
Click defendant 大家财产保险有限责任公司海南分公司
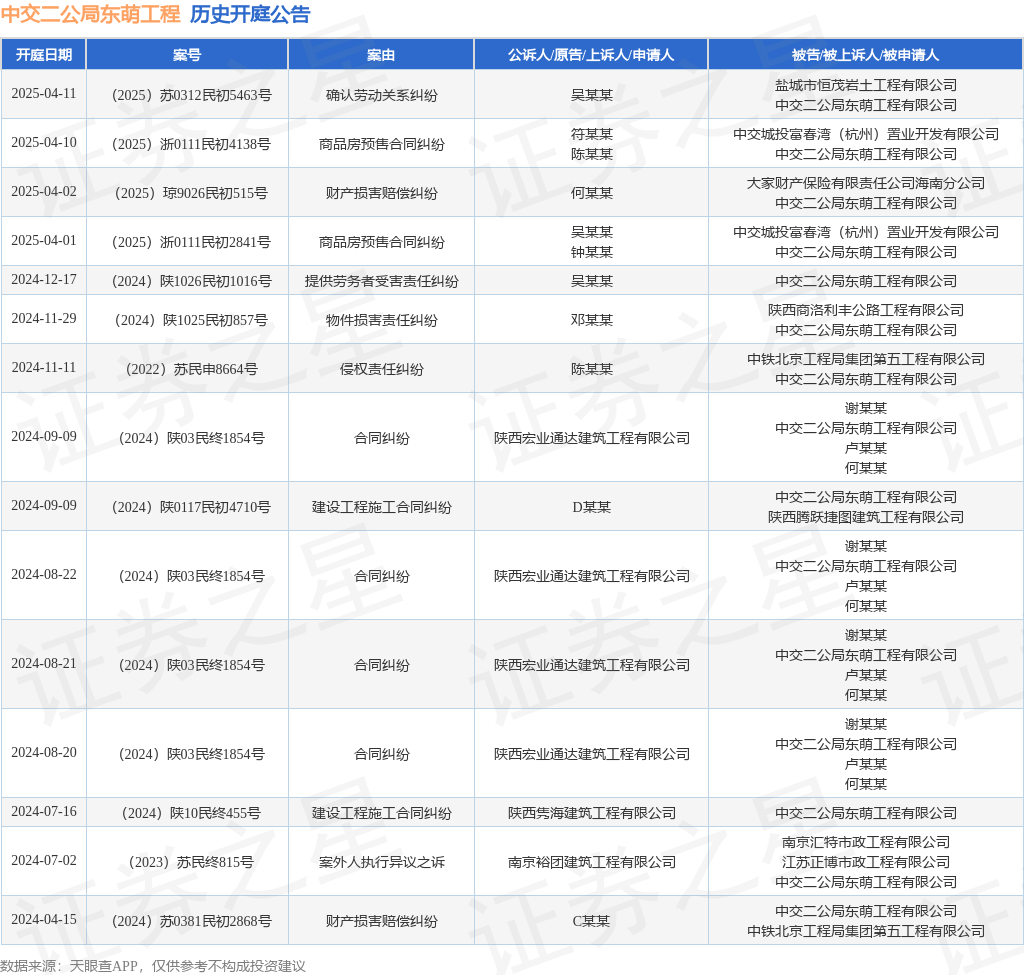pyautogui.click(x=866, y=183)
